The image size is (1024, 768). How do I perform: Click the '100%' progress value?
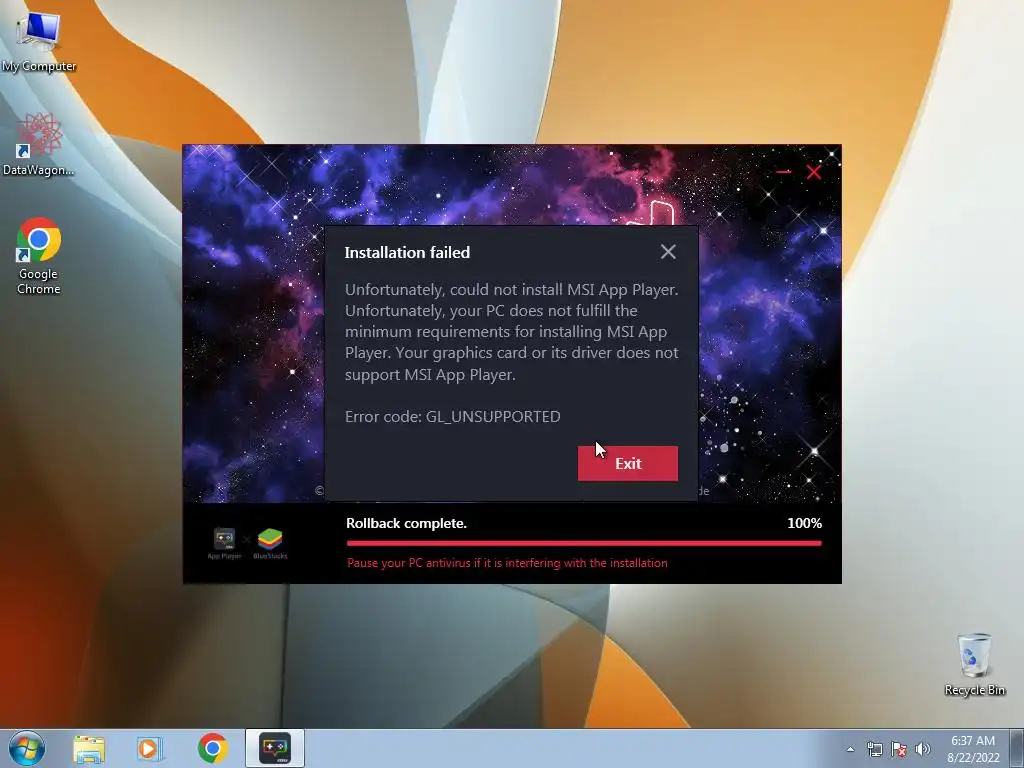coord(805,523)
